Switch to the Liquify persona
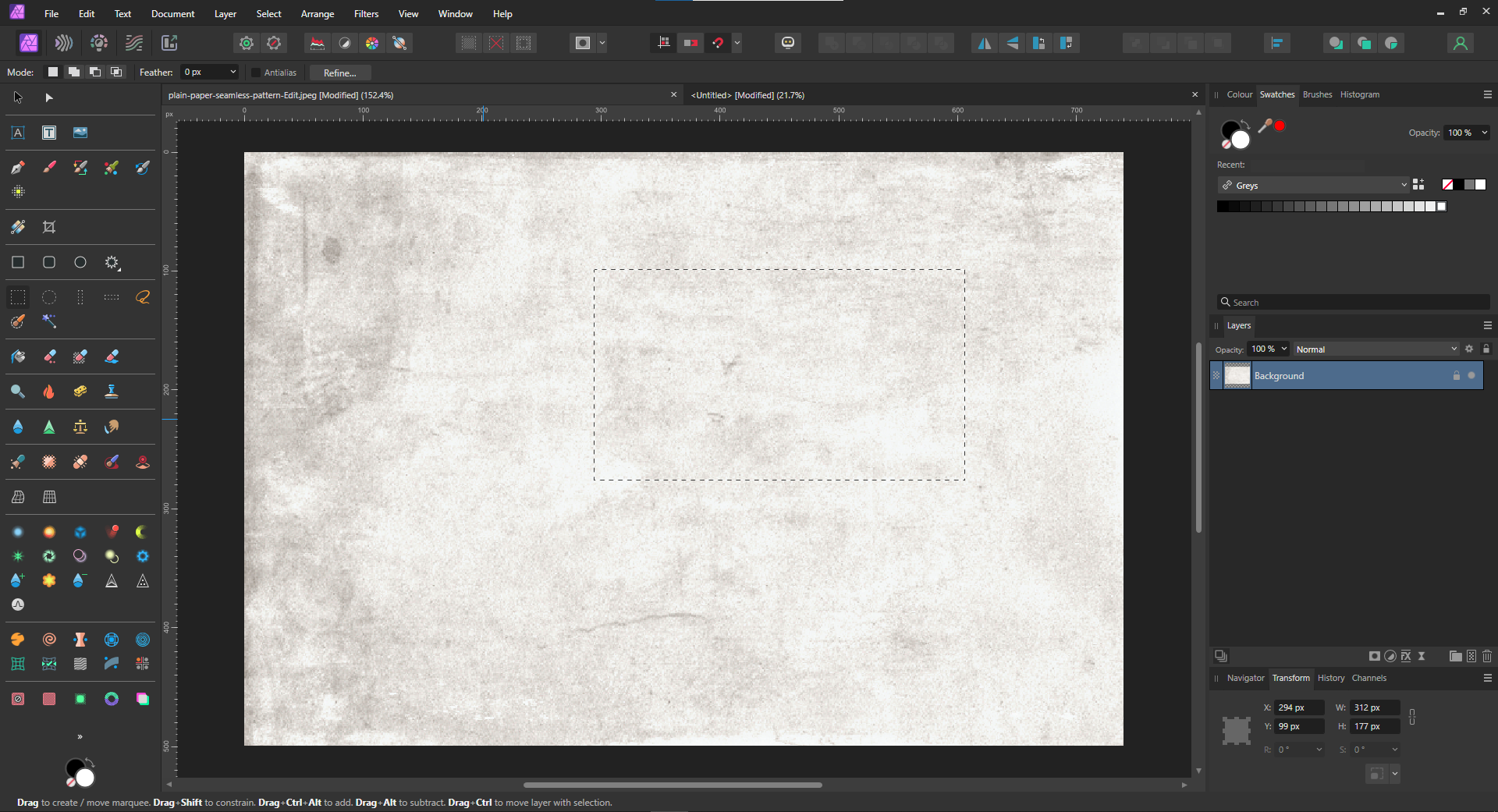The height and width of the screenshot is (812, 1498). [64, 43]
